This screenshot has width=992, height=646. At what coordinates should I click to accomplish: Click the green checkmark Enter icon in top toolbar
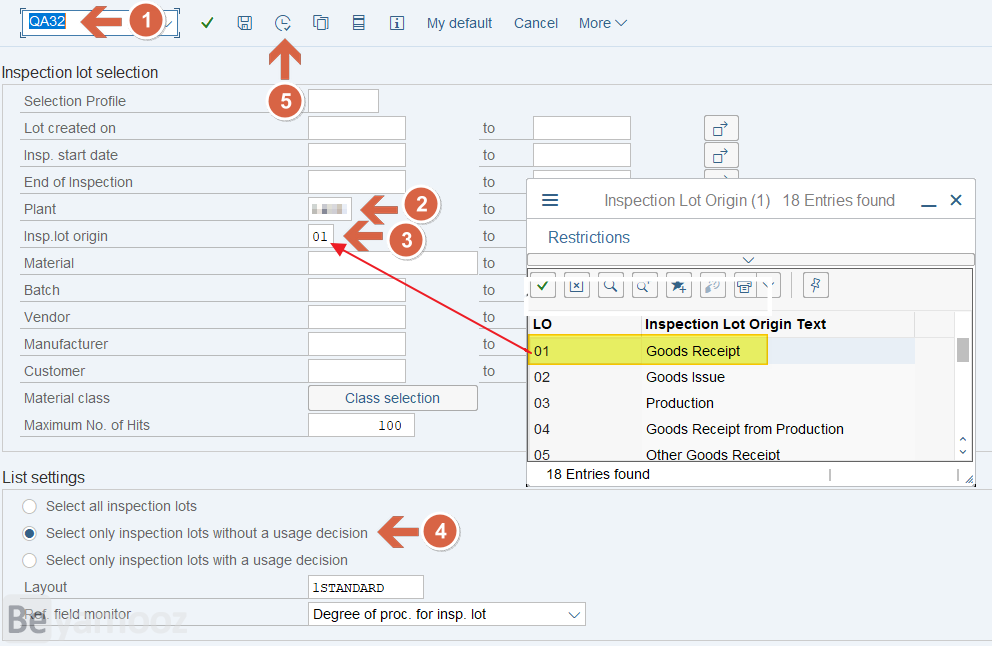pyautogui.click(x=207, y=23)
